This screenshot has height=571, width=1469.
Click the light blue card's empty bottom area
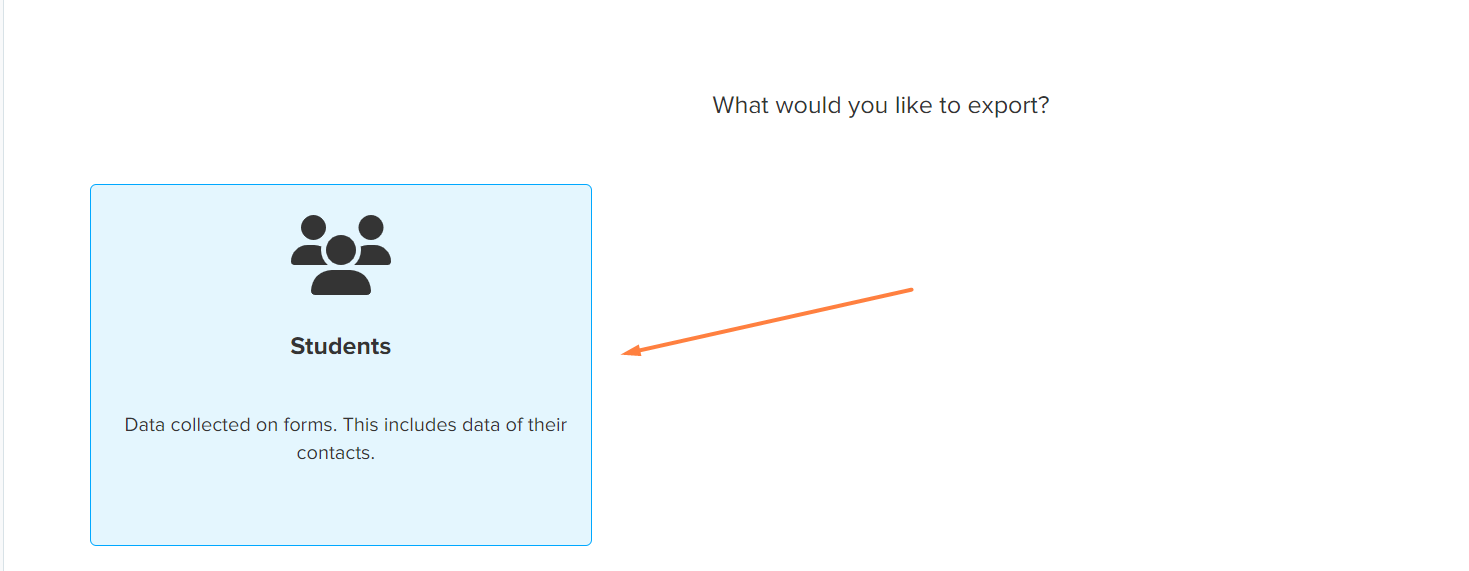pos(341,505)
